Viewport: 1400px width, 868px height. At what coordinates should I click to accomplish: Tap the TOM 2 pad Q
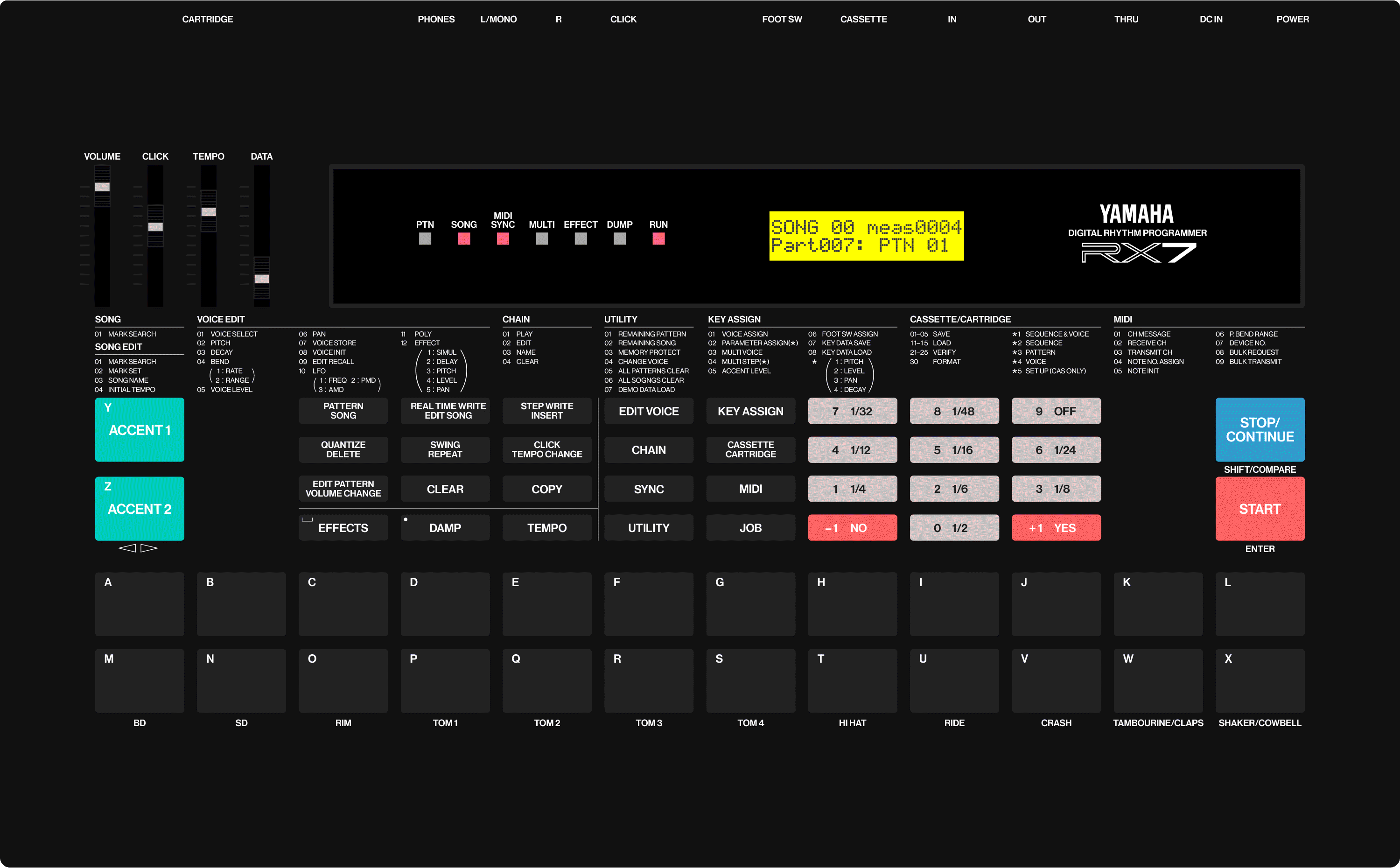[x=547, y=681]
